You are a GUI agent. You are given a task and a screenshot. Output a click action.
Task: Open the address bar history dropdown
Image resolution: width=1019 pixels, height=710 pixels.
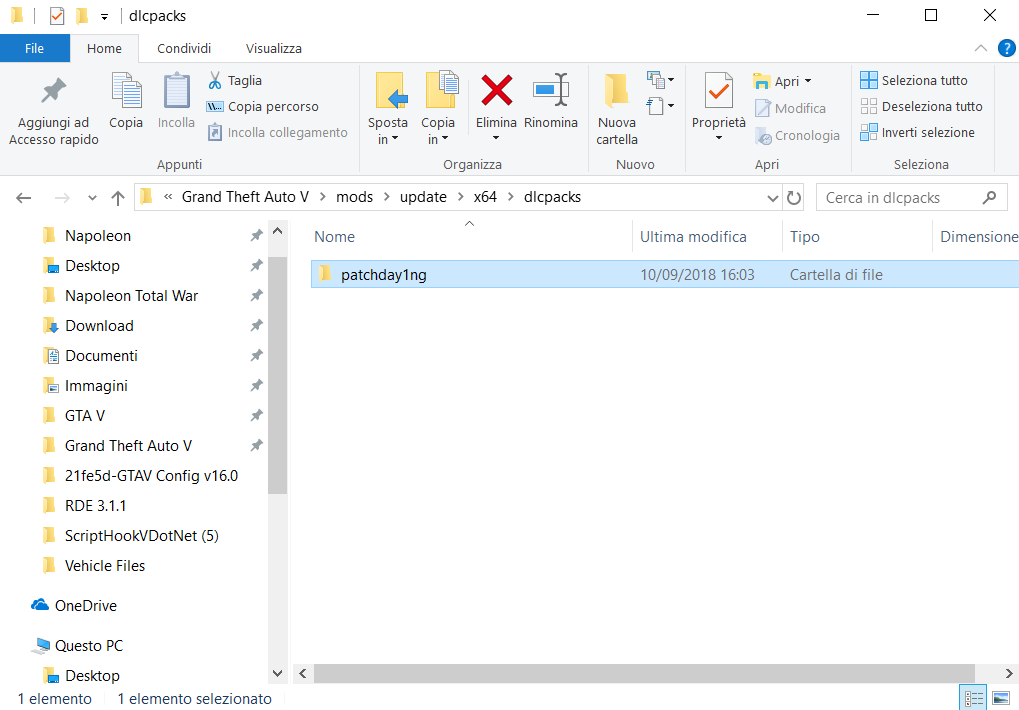click(772, 197)
